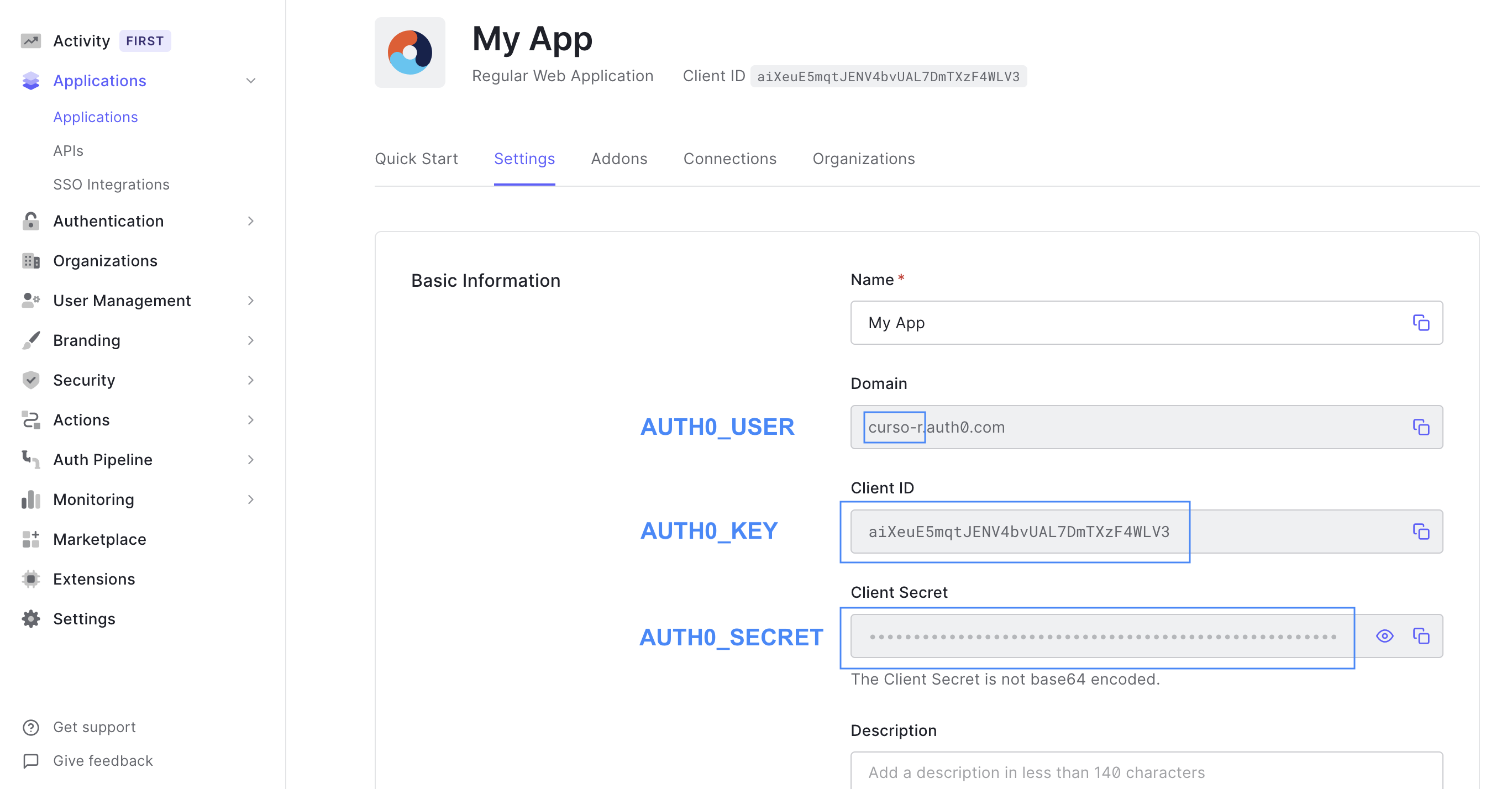
Task: Open SSO Integrations in sidebar
Action: point(111,185)
